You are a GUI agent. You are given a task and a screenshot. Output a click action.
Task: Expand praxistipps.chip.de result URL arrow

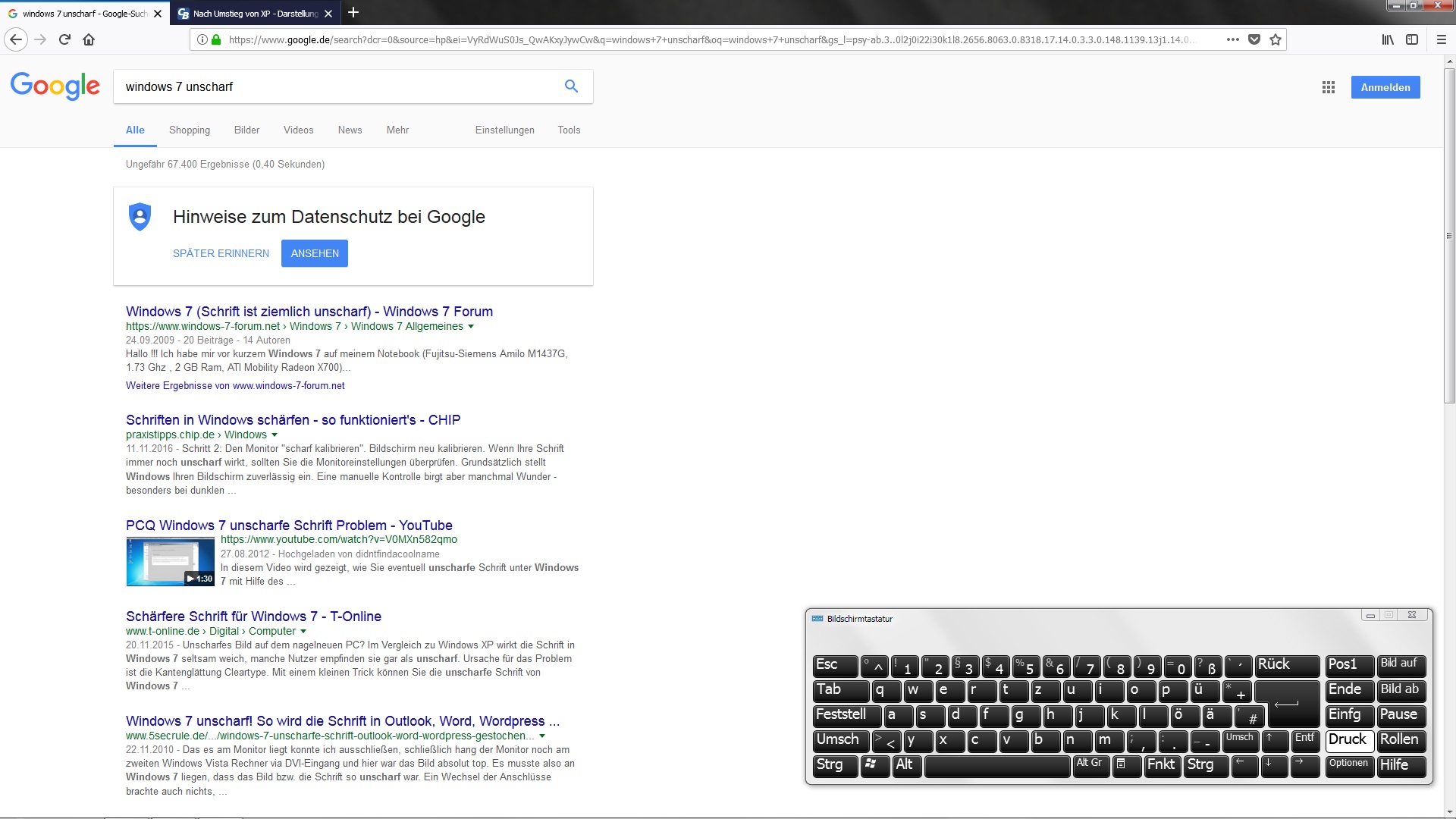point(275,435)
